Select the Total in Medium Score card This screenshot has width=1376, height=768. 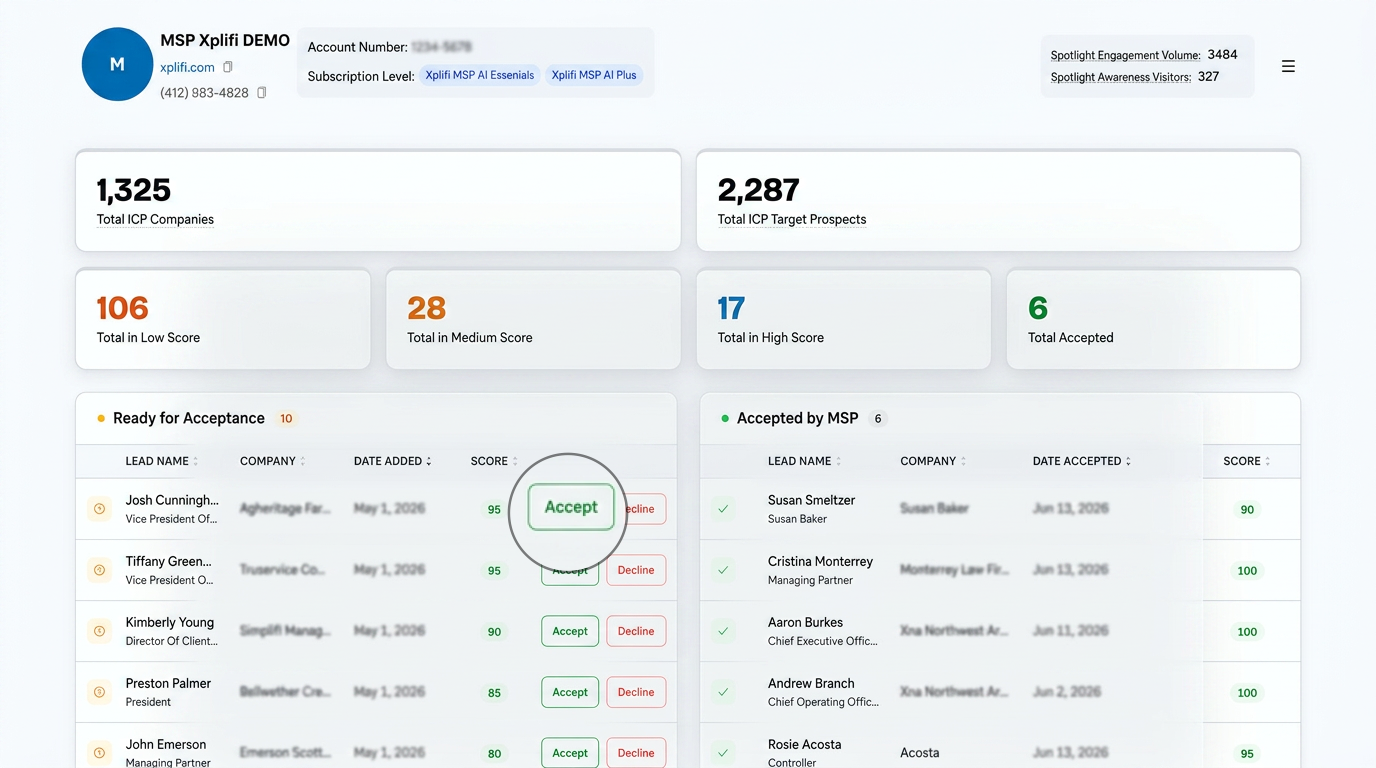pos(533,319)
